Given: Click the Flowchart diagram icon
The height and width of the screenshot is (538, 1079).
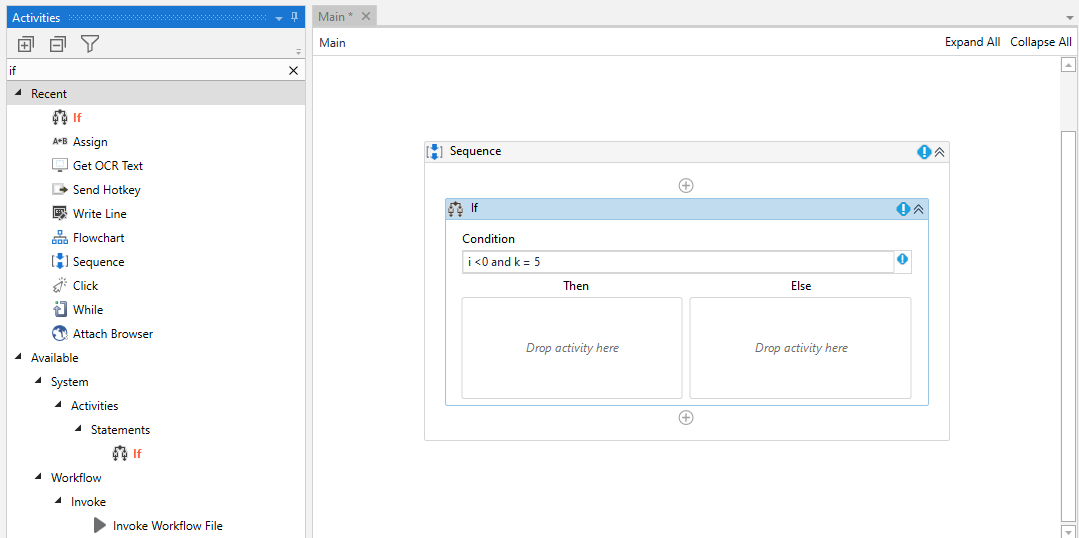Looking at the screenshot, I should [60, 238].
